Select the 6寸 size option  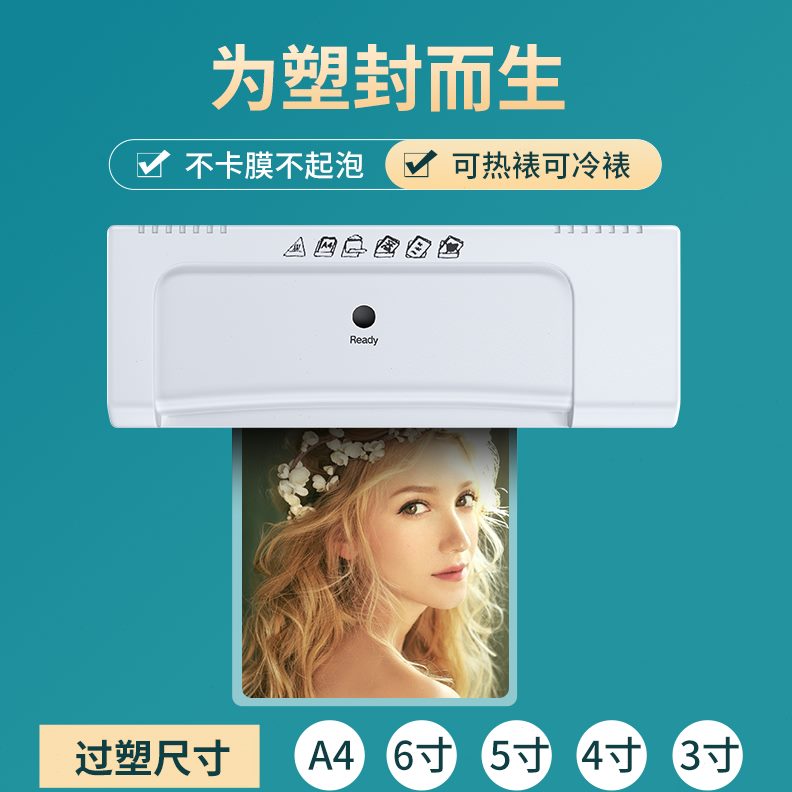[422, 756]
